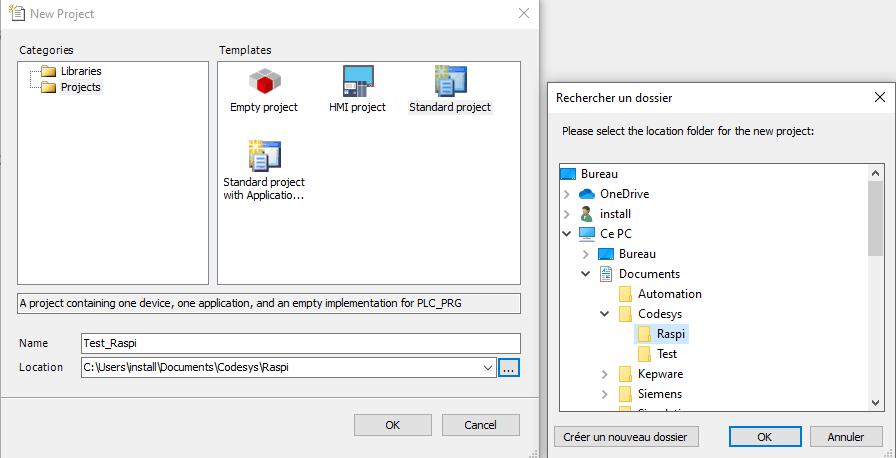
Task: Click the browse ellipsis button for Location
Action: coord(509,368)
